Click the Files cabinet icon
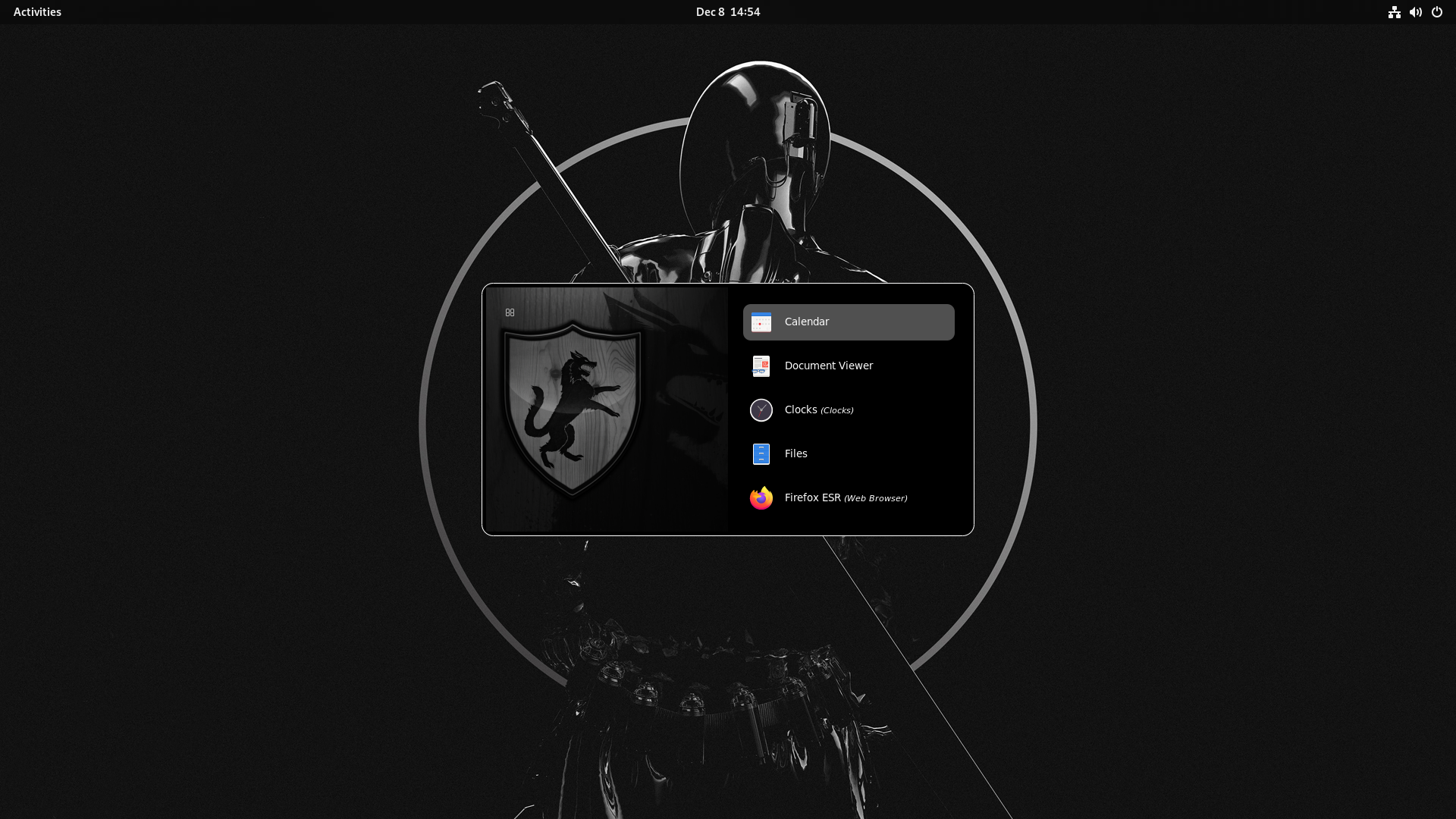 (761, 454)
